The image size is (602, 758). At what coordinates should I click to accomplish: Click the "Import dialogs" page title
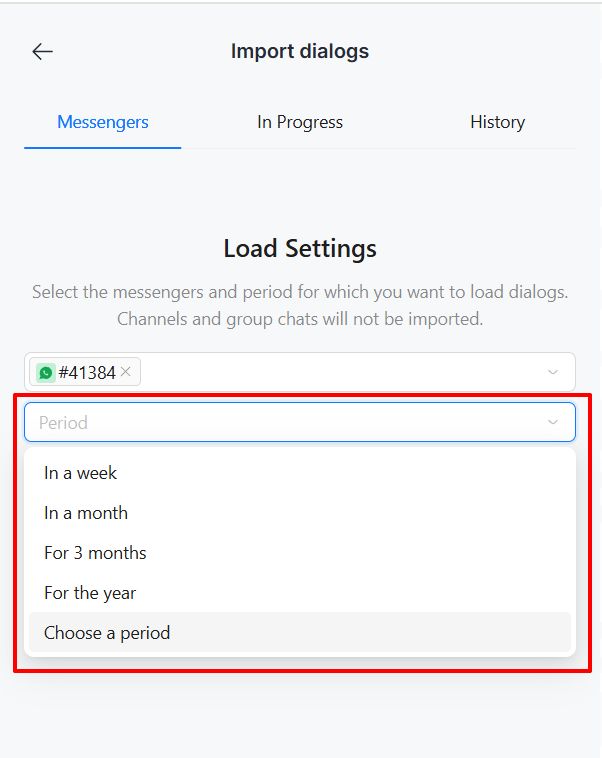[x=300, y=51]
